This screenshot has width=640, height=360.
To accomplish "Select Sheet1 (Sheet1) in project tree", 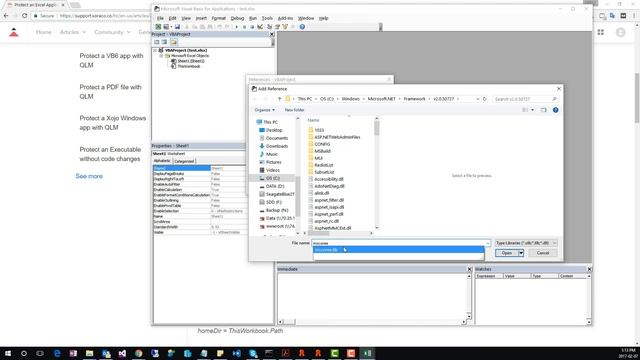I will click(191, 61).
